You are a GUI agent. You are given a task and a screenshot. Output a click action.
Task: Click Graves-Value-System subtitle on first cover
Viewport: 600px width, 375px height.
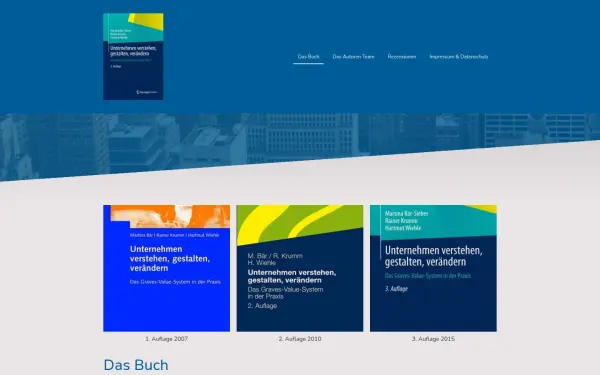[175, 282]
